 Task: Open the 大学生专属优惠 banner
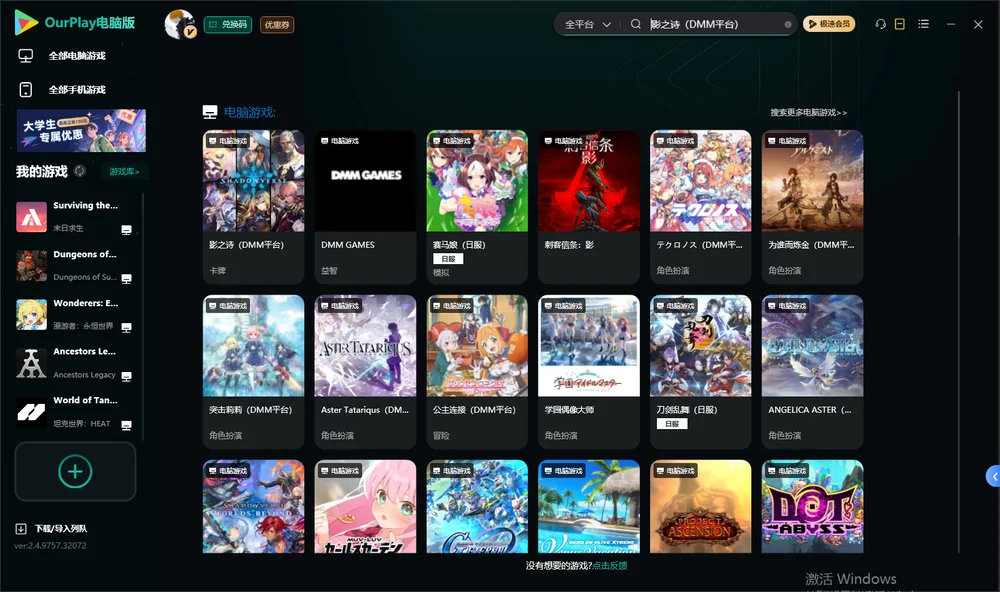click(82, 130)
